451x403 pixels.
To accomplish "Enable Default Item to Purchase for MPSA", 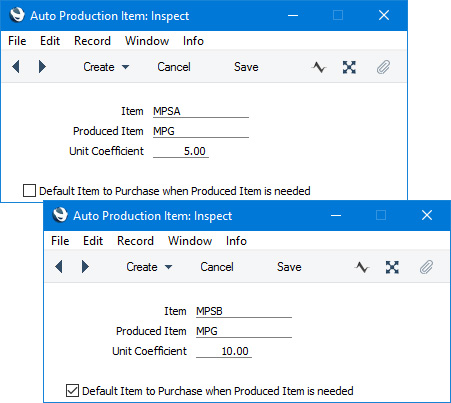I will click(x=29, y=191).
